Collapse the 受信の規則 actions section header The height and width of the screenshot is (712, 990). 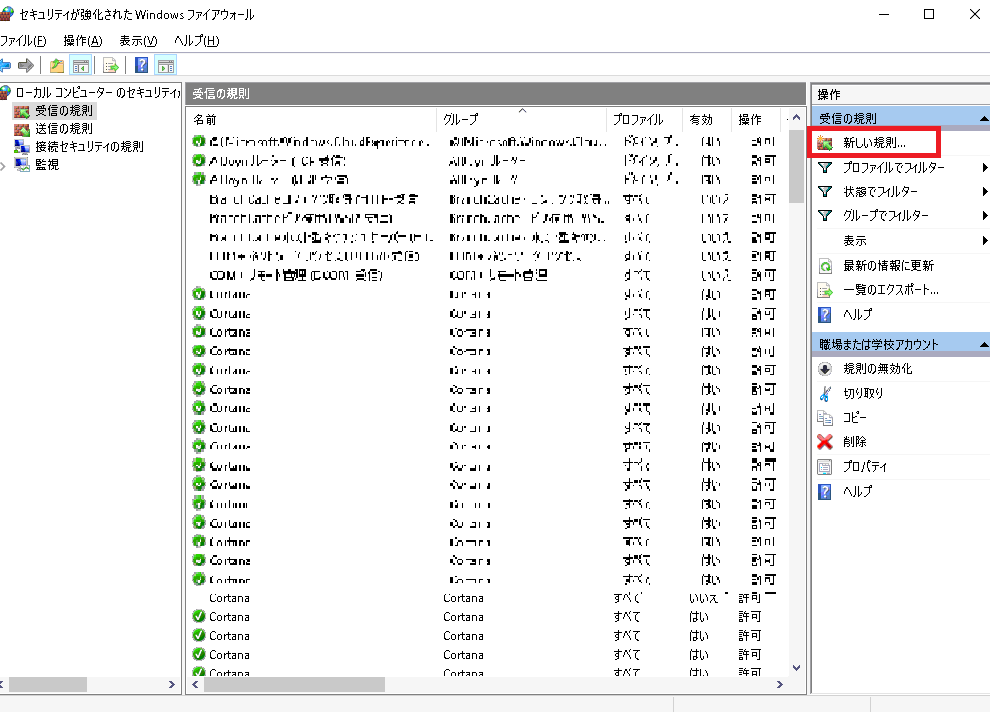tap(983, 119)
